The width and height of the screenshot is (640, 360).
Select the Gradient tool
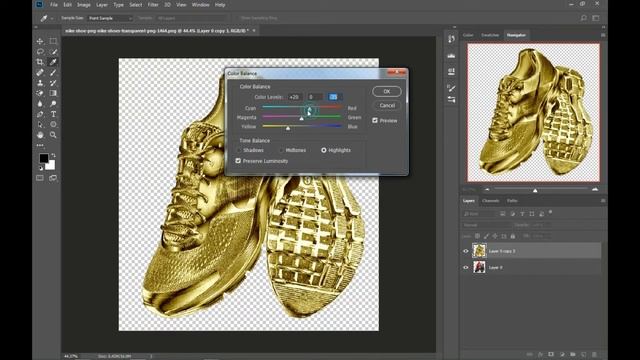[x=53, y=93]
